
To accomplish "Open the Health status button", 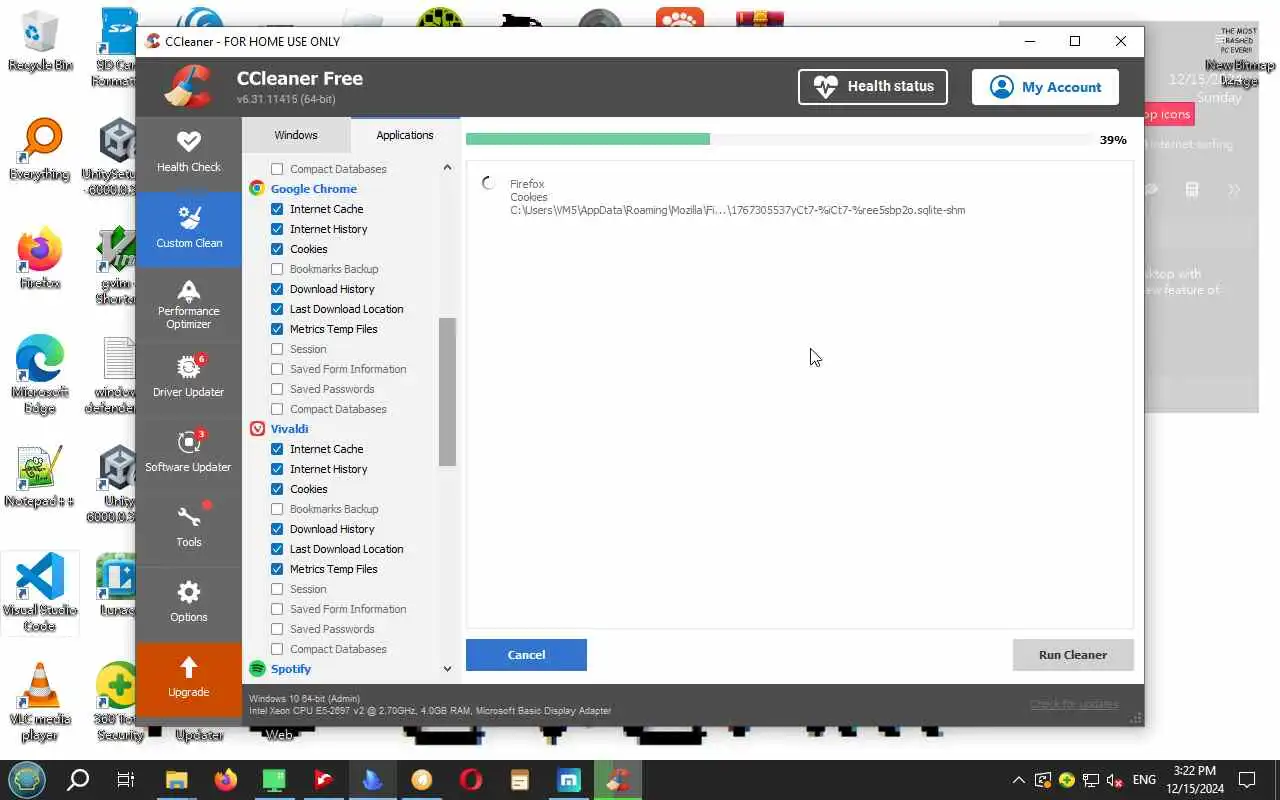I will 875,86.
